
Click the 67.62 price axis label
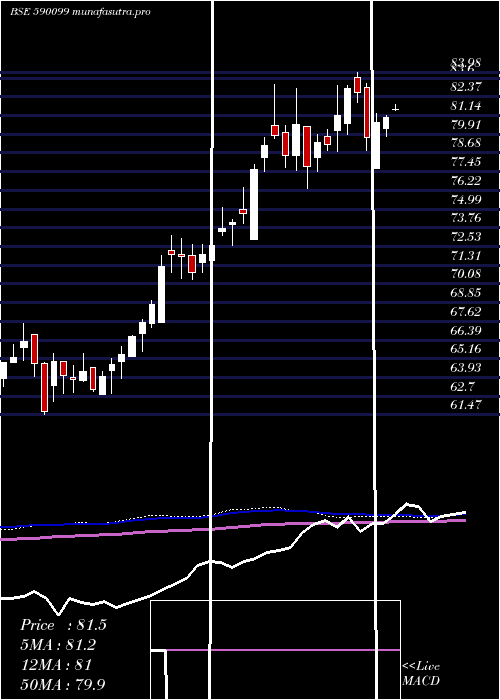tap(466, 312)
